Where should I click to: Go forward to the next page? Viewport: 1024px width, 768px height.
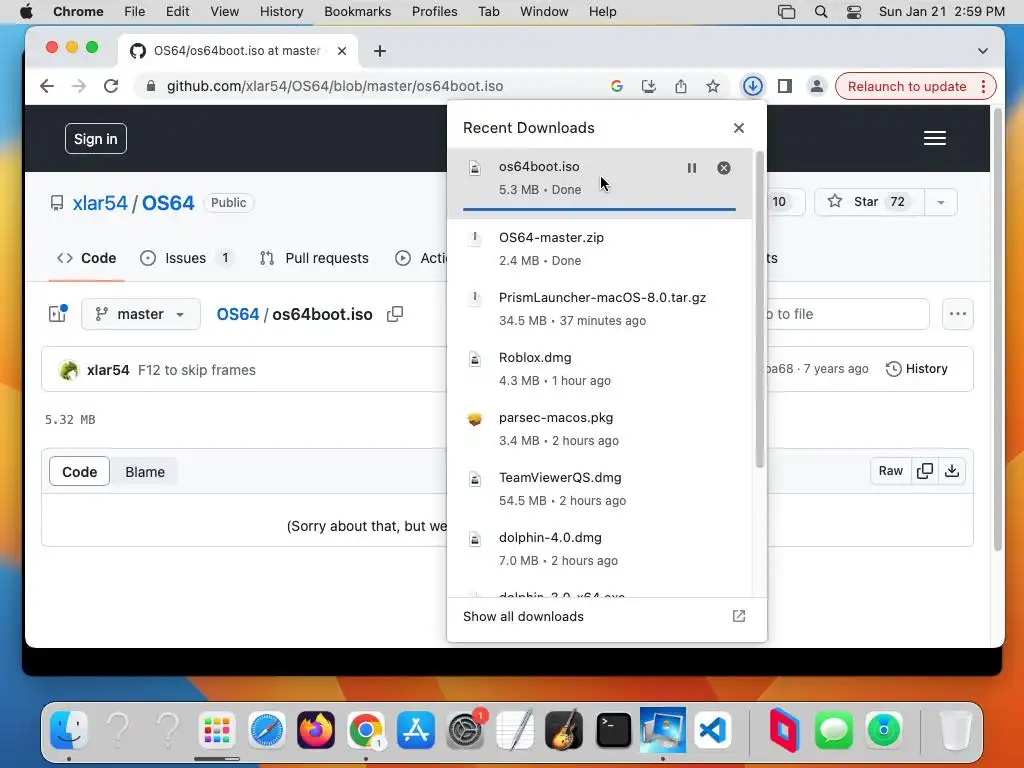[x=79, y=86]
